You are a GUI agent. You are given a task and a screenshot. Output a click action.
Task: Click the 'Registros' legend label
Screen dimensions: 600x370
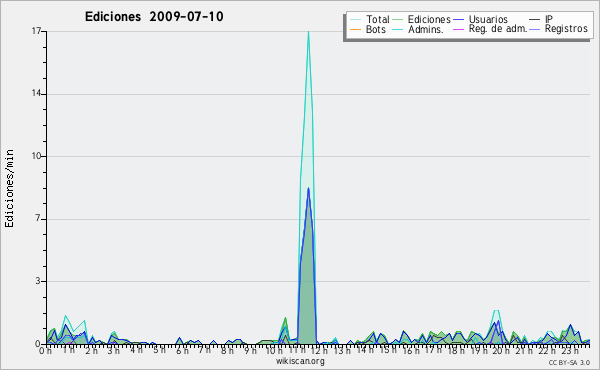[x=566, y=29]
